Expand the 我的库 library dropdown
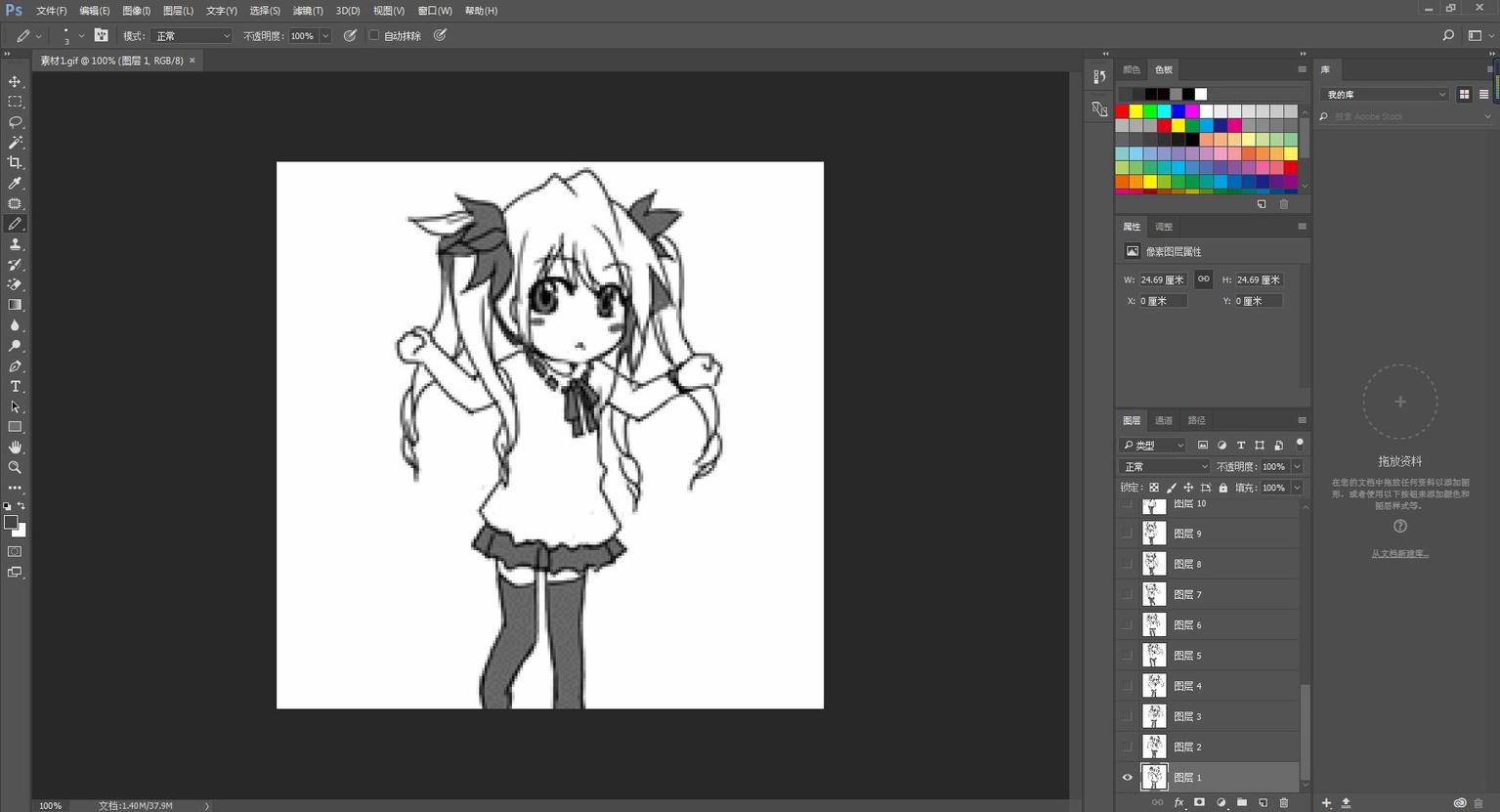 click(1384, 95)
